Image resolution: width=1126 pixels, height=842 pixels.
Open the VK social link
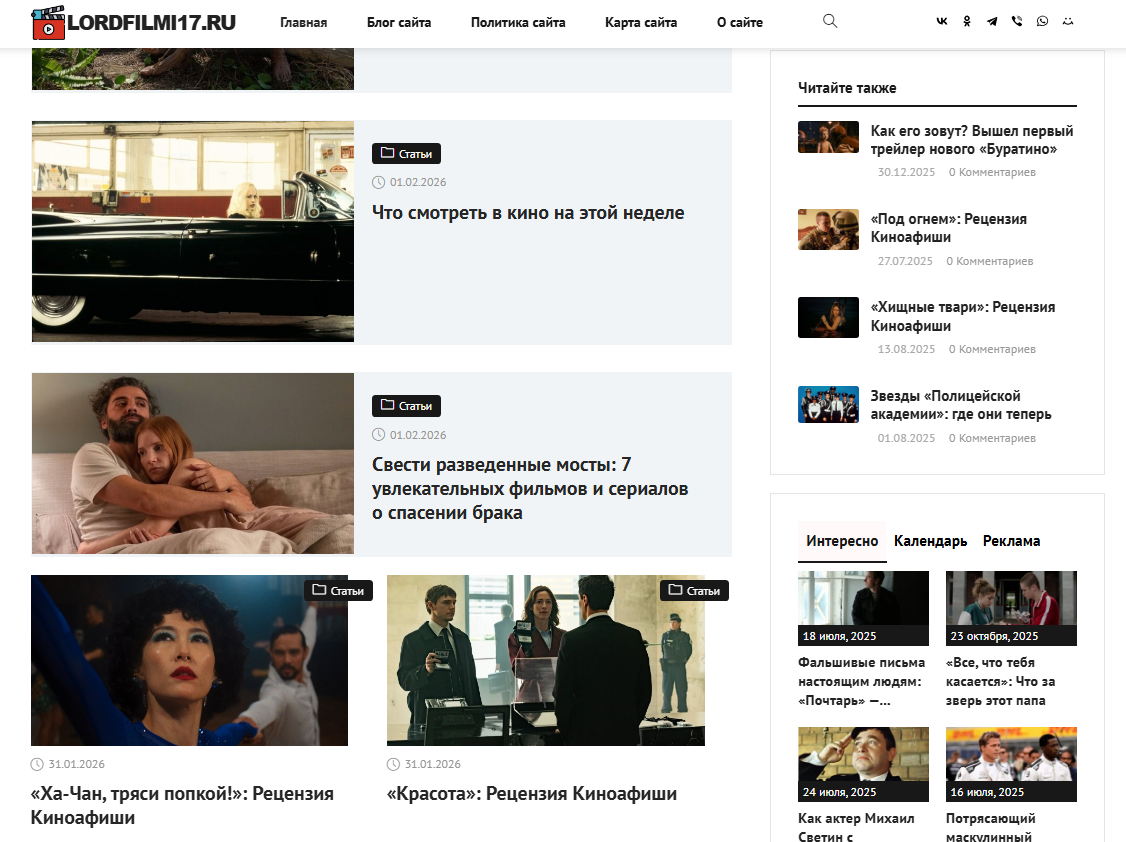[x=941, y=22]
